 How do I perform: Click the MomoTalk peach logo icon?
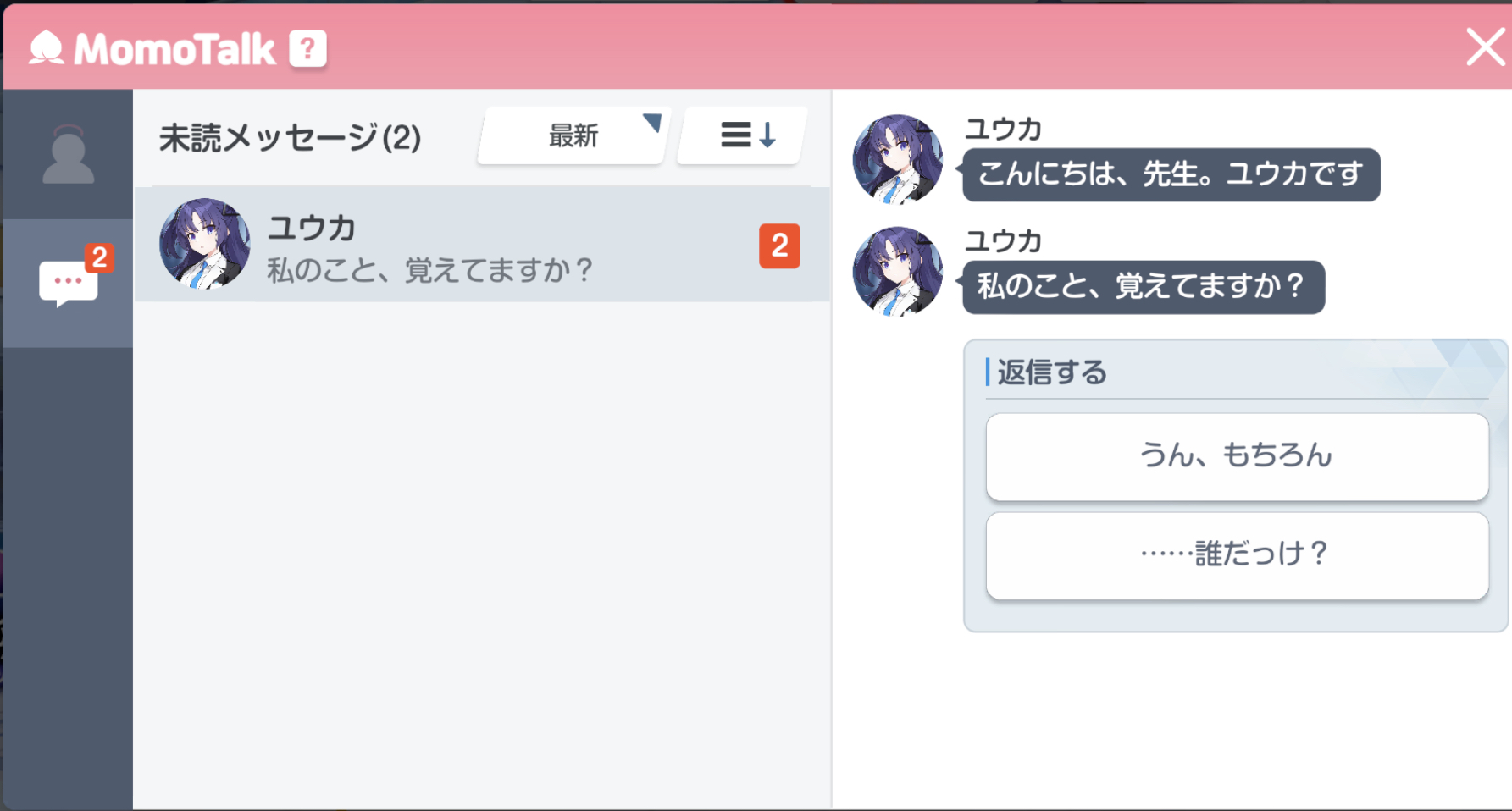tap(47, 48)
